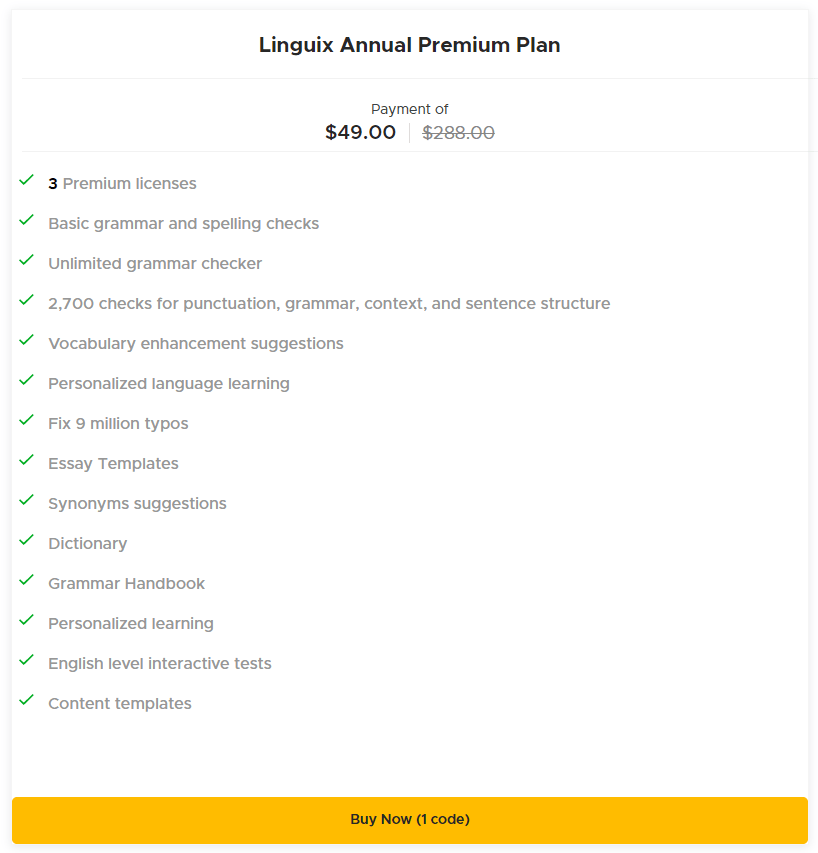Click the checkmark next to 2,700 checks feature
Viewport: 818px width, 853px height.
(x=26, y=300)
